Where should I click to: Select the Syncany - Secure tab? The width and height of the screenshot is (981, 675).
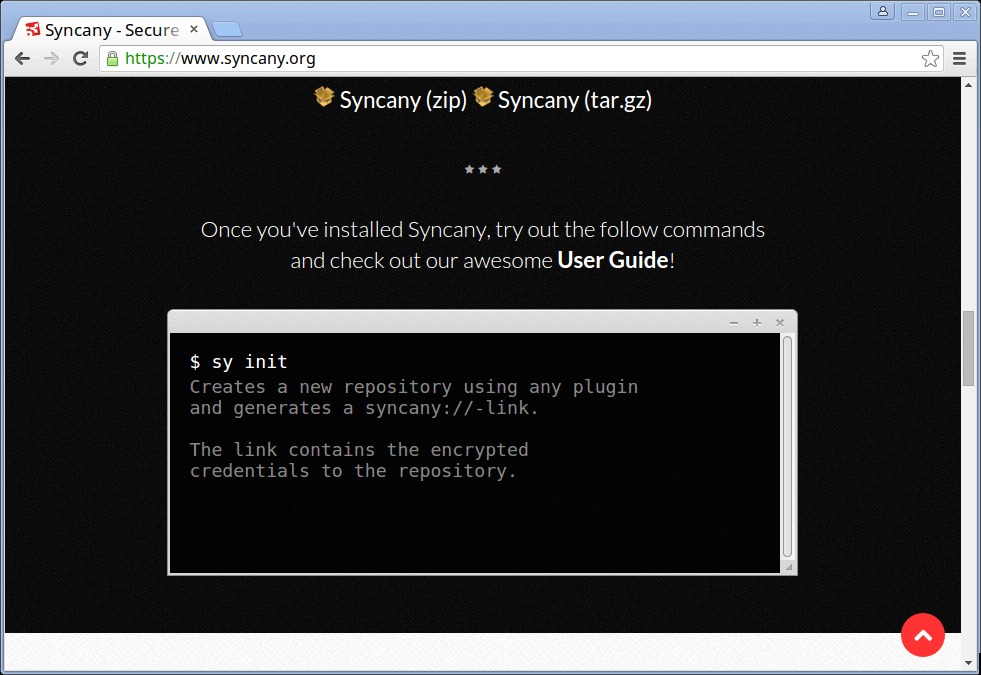point(113,29)
